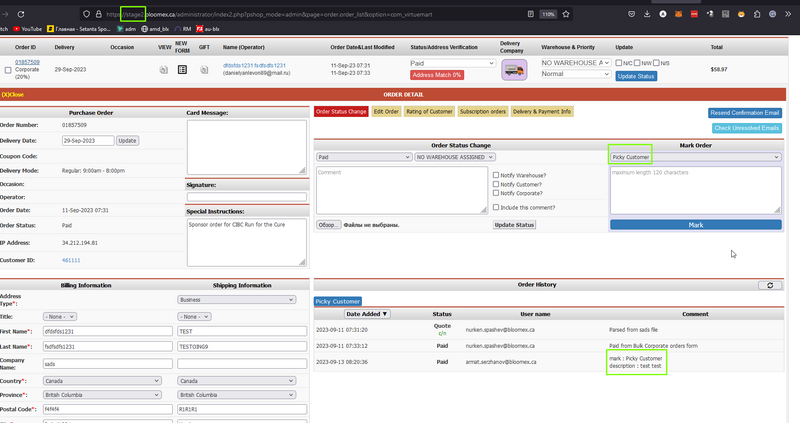Click the red extension icon in toolbar

click(x=694, y=14)
